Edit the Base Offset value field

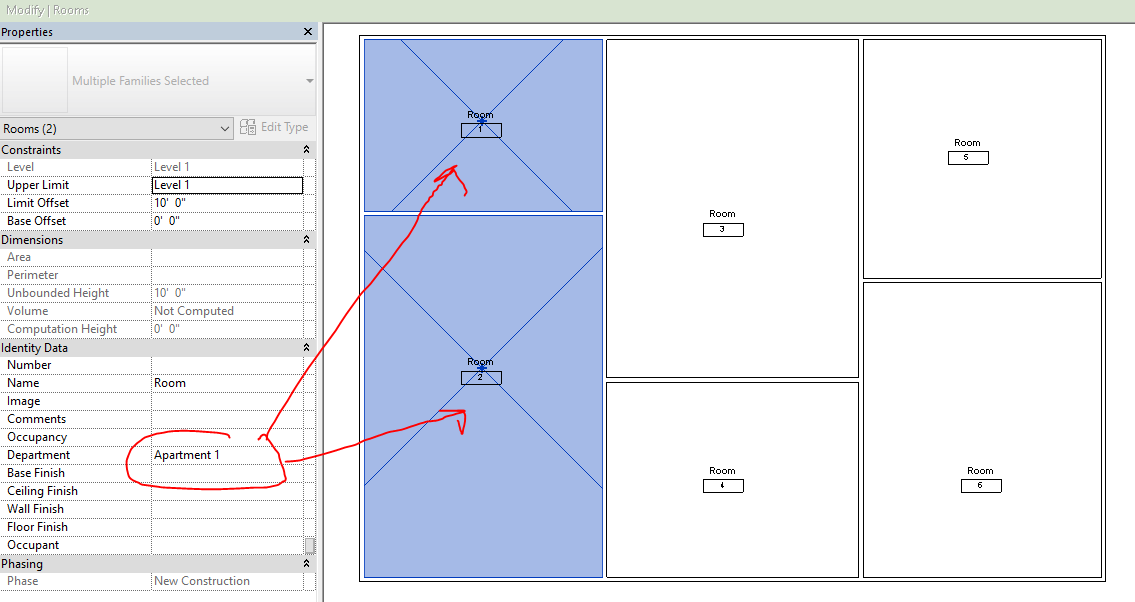[226, 220]
